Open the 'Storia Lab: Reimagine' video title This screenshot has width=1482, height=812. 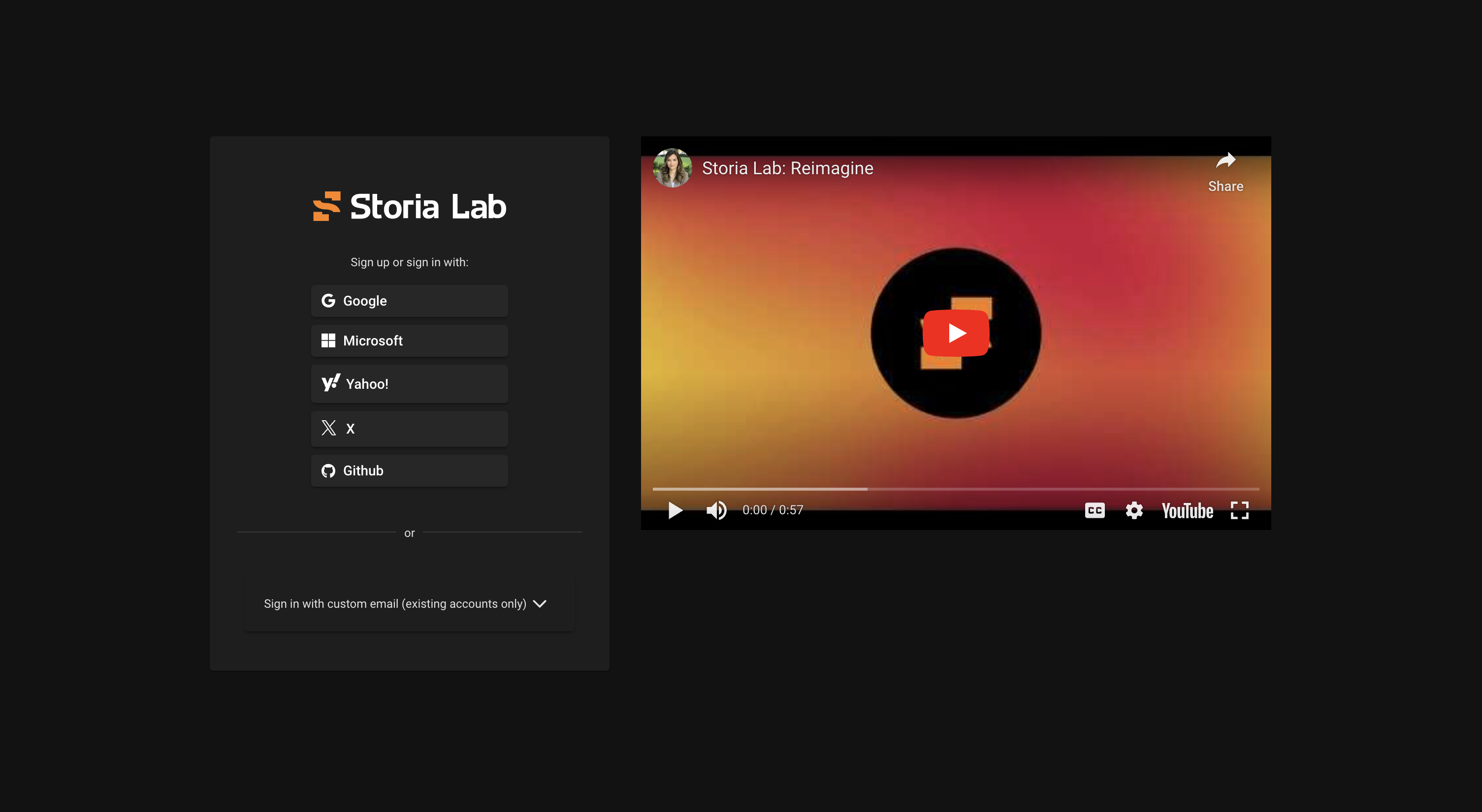[x=788, y=168]
